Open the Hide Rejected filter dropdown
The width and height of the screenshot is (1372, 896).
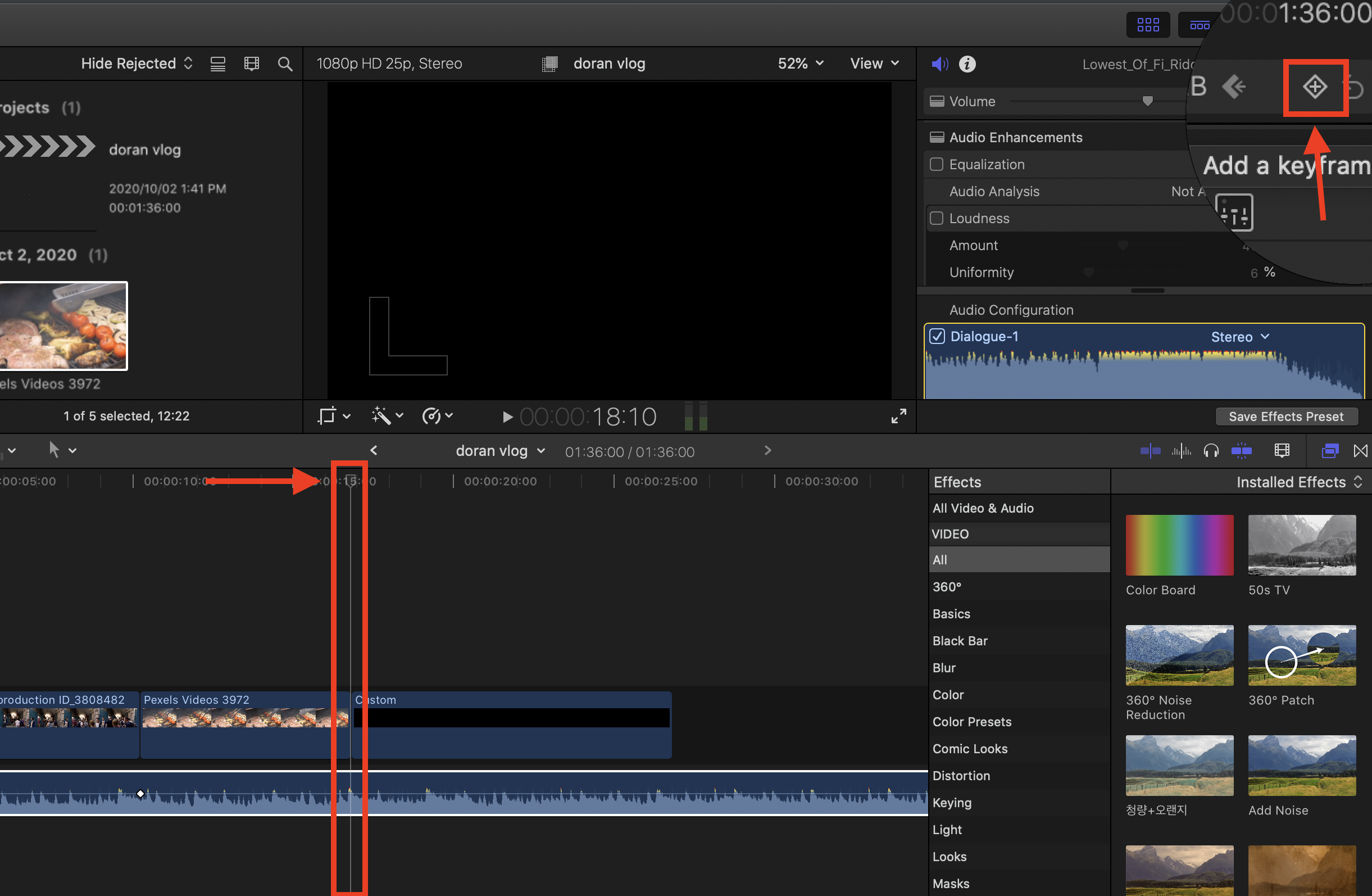[x=137, y=64]
